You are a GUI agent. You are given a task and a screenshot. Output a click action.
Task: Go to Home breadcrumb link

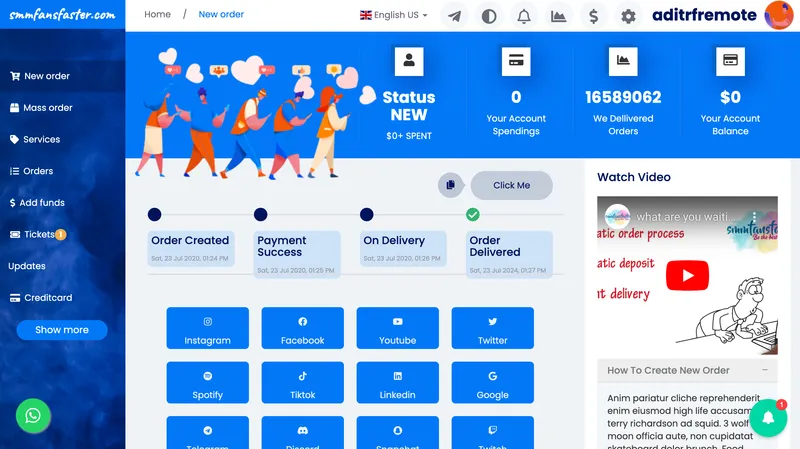tap(157, 14)
